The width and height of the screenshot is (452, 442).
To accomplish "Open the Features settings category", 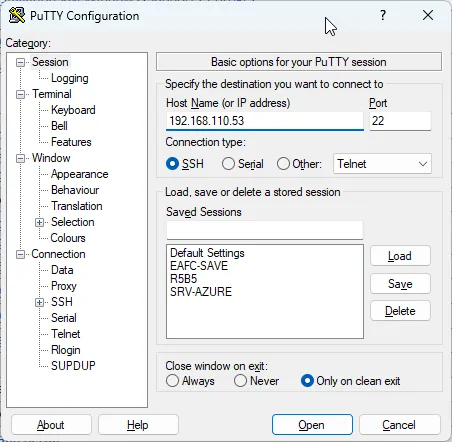I will click(x=71, y=142).
